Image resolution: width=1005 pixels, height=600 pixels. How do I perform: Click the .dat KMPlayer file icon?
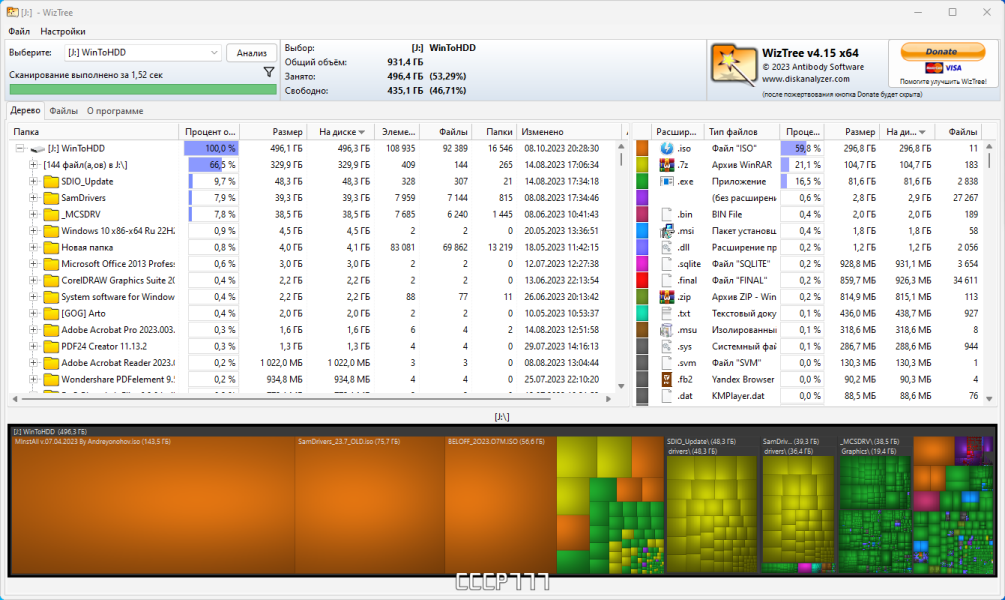point(667,396)
